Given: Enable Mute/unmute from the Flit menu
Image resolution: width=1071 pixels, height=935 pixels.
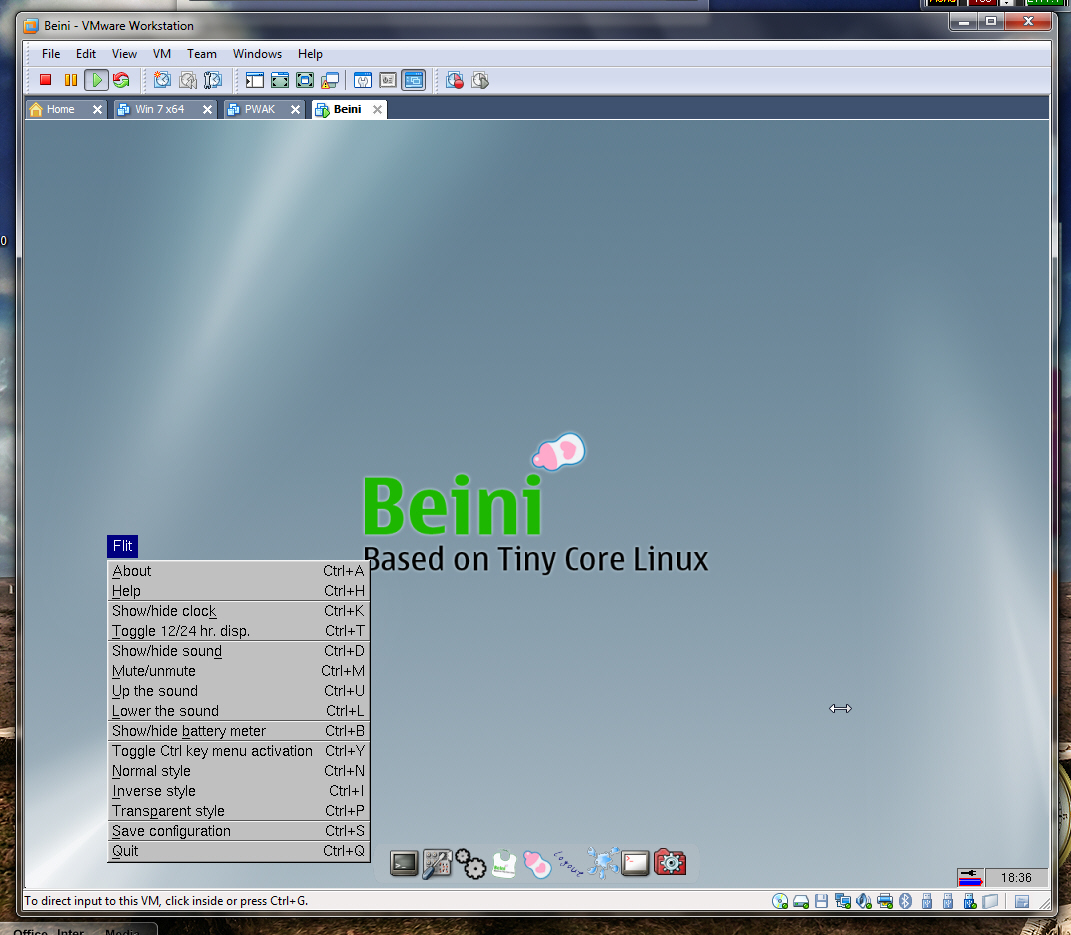Looking at the screenshot, I should click(153, 671).
